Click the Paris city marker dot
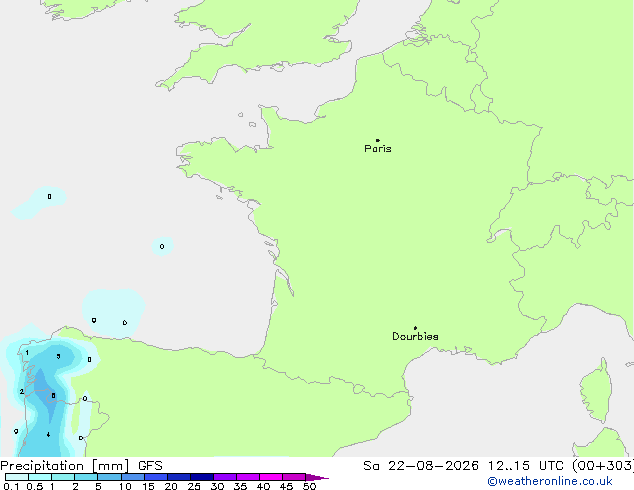The height and width of the screenshot is (490, 634). [x=378, y=140]
